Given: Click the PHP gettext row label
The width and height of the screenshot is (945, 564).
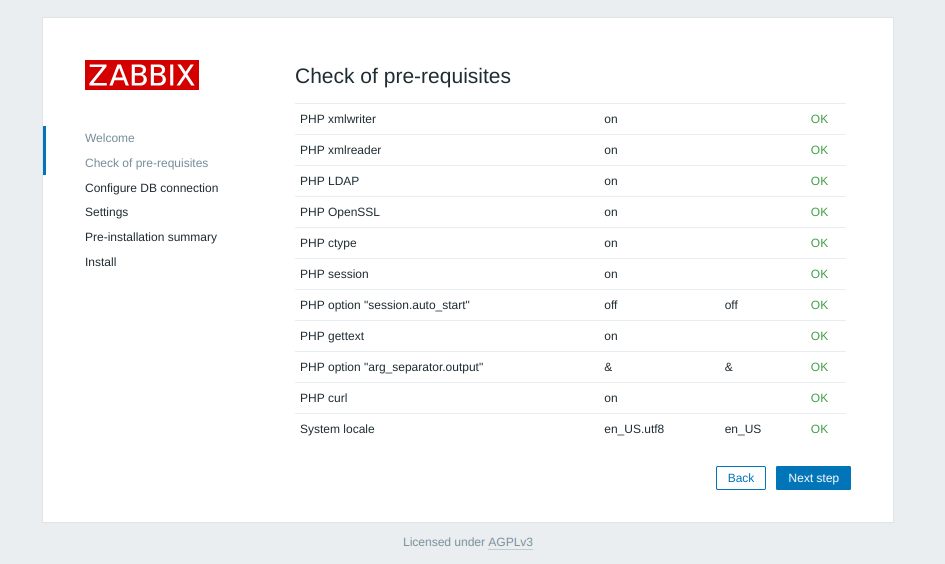Looking at the screenshot, I should (332, 336).
